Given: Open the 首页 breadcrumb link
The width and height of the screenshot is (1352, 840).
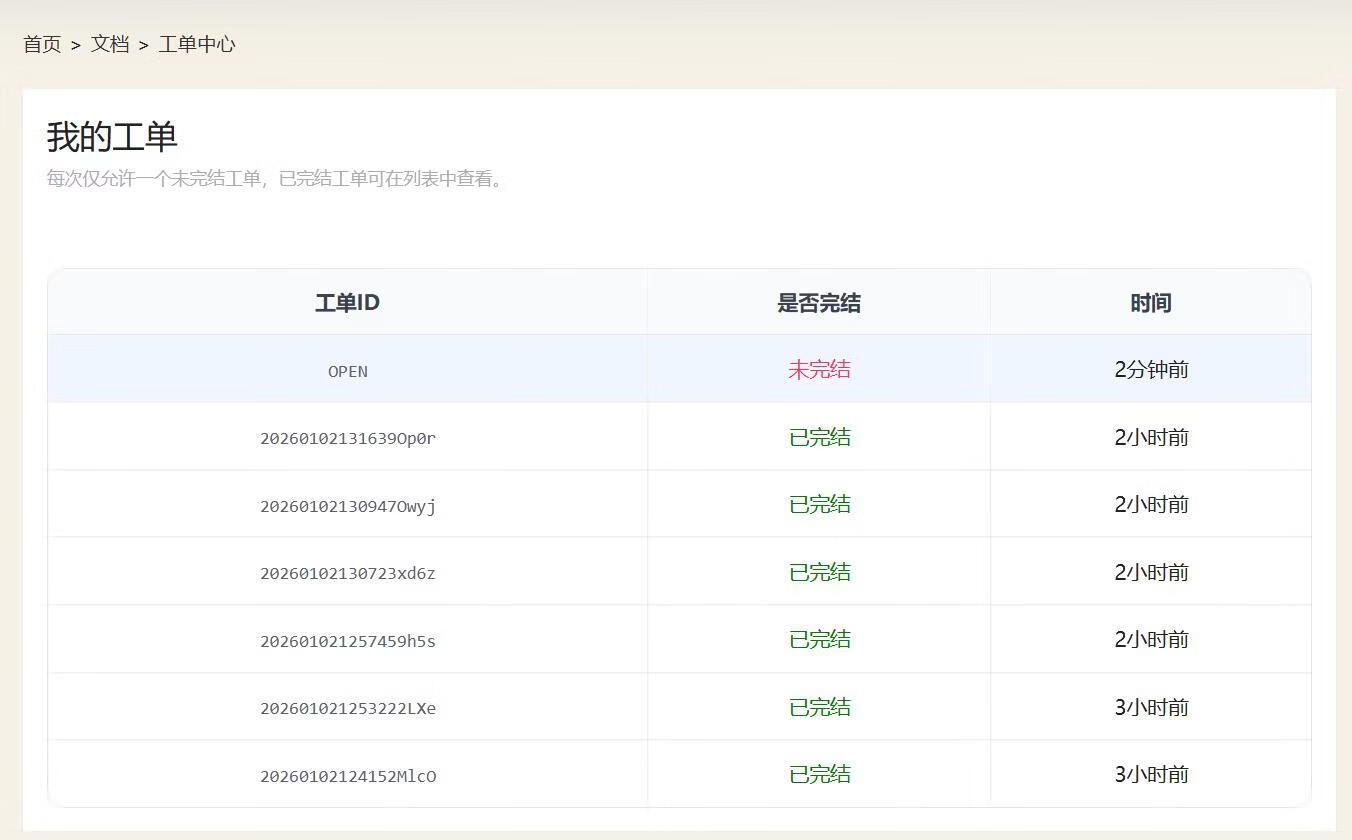Looking at the screenshot, I should pos(42,44).
